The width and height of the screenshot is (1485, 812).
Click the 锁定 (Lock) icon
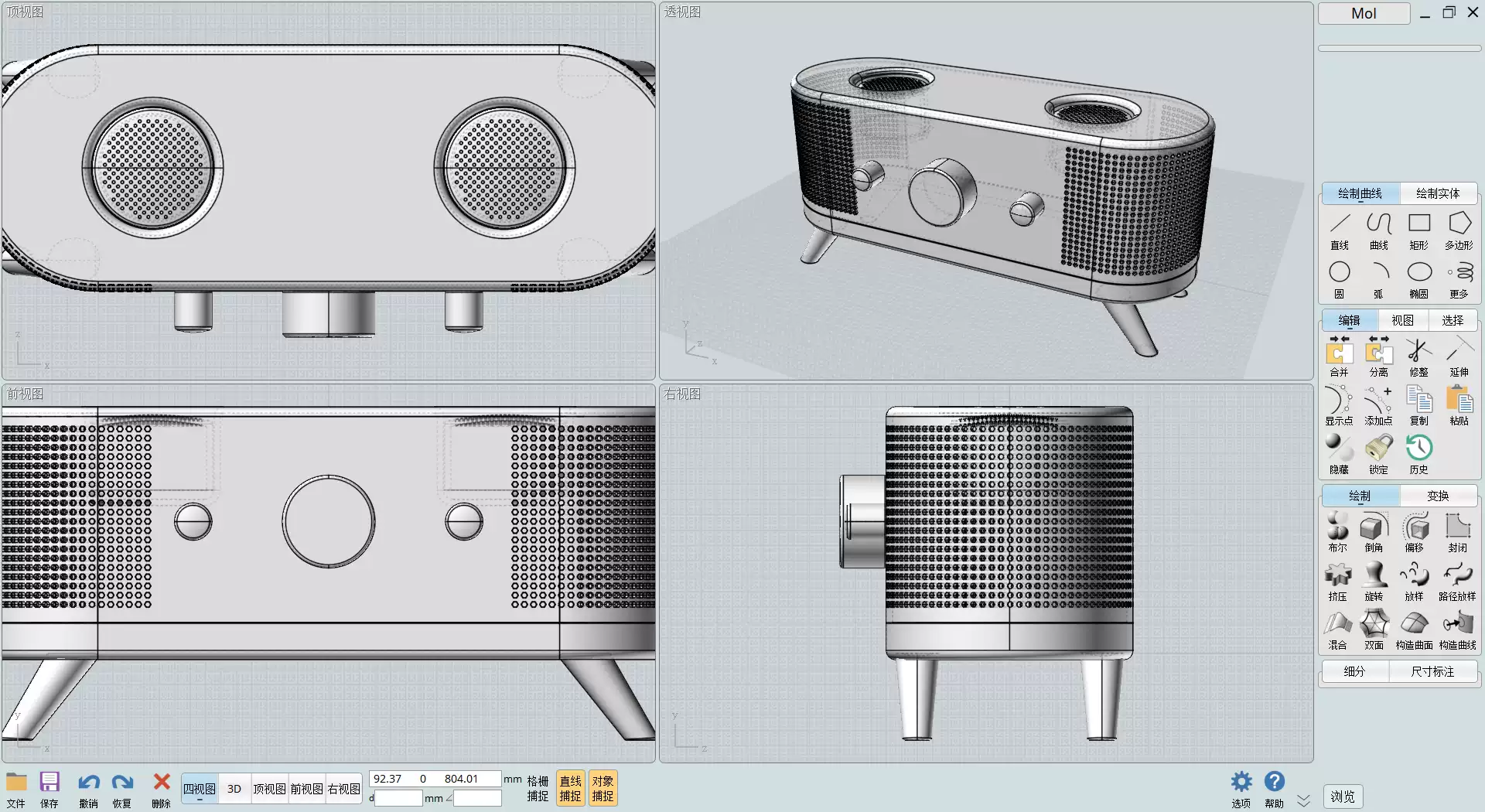coord(1377,451)
